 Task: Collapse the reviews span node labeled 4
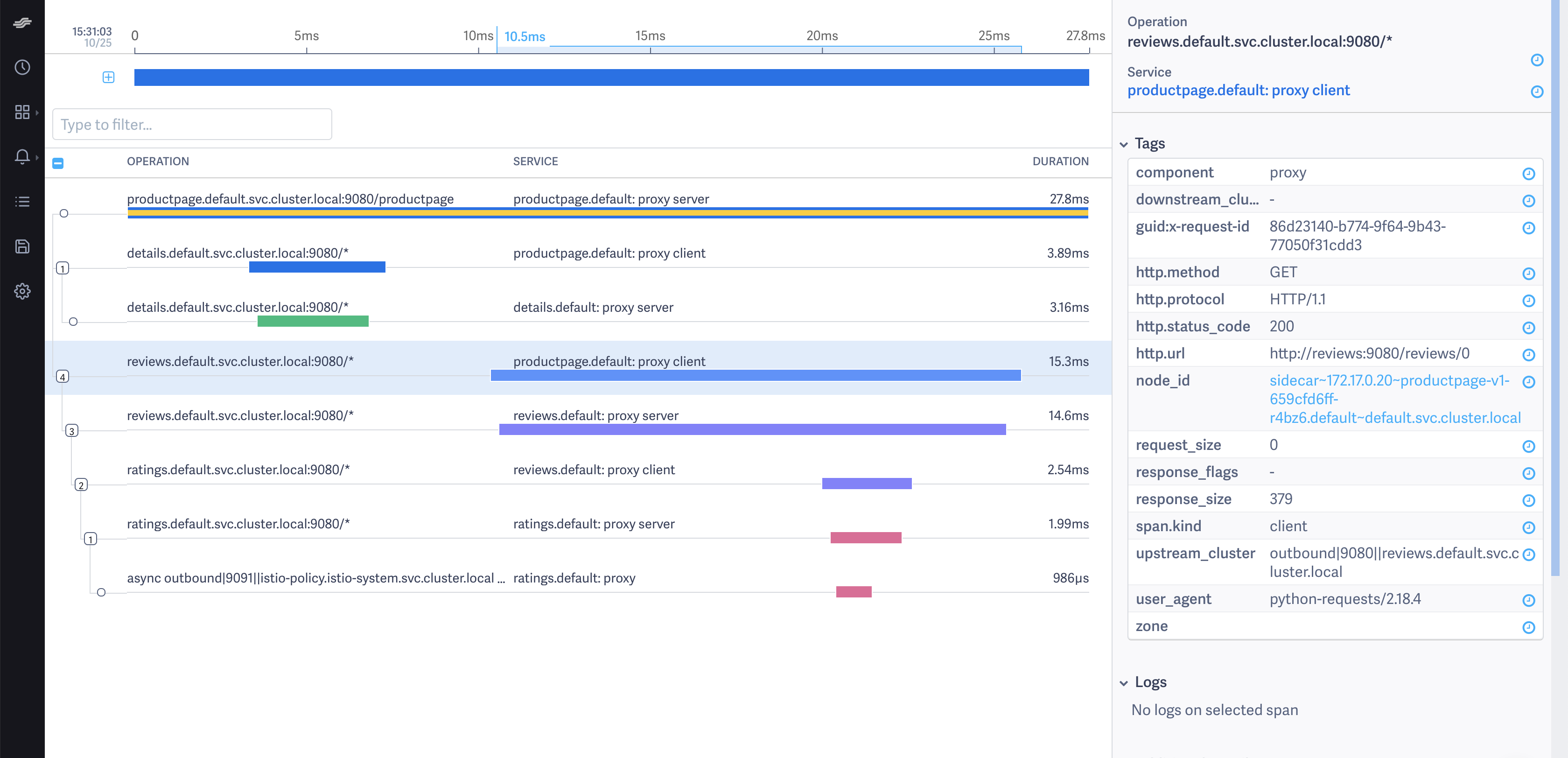tap(62, 376)
